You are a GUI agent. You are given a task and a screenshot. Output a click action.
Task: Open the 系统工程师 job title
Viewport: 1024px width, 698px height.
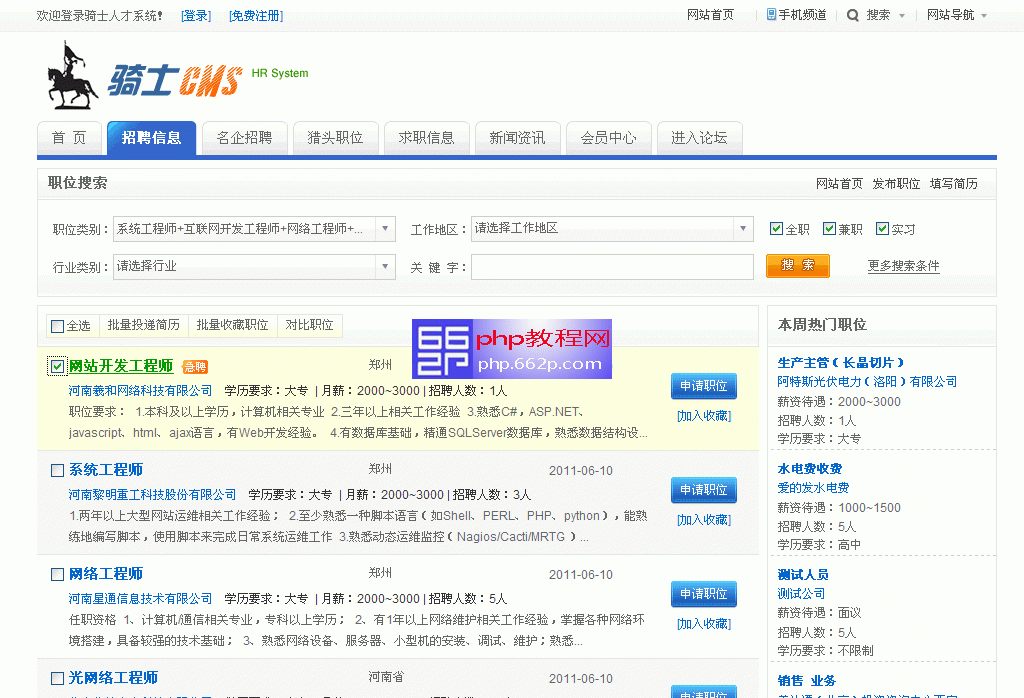coord(106,470)
